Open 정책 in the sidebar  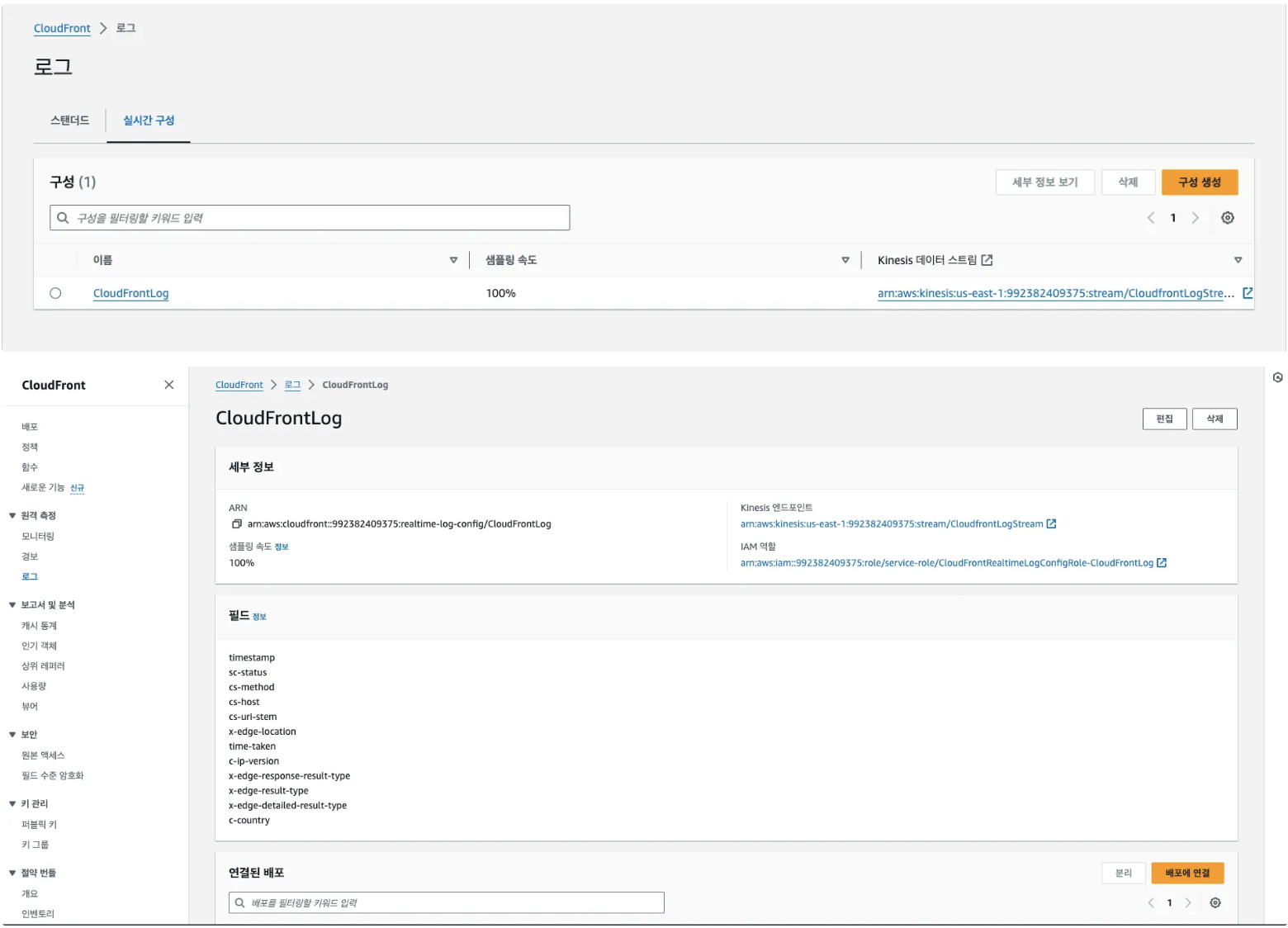coord(30,447)
